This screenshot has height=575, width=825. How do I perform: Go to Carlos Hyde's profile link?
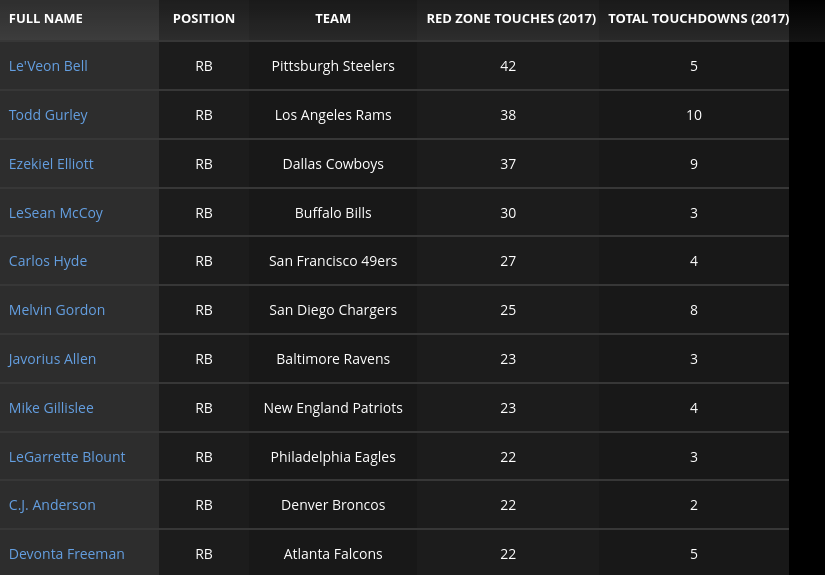pos(48,261)
